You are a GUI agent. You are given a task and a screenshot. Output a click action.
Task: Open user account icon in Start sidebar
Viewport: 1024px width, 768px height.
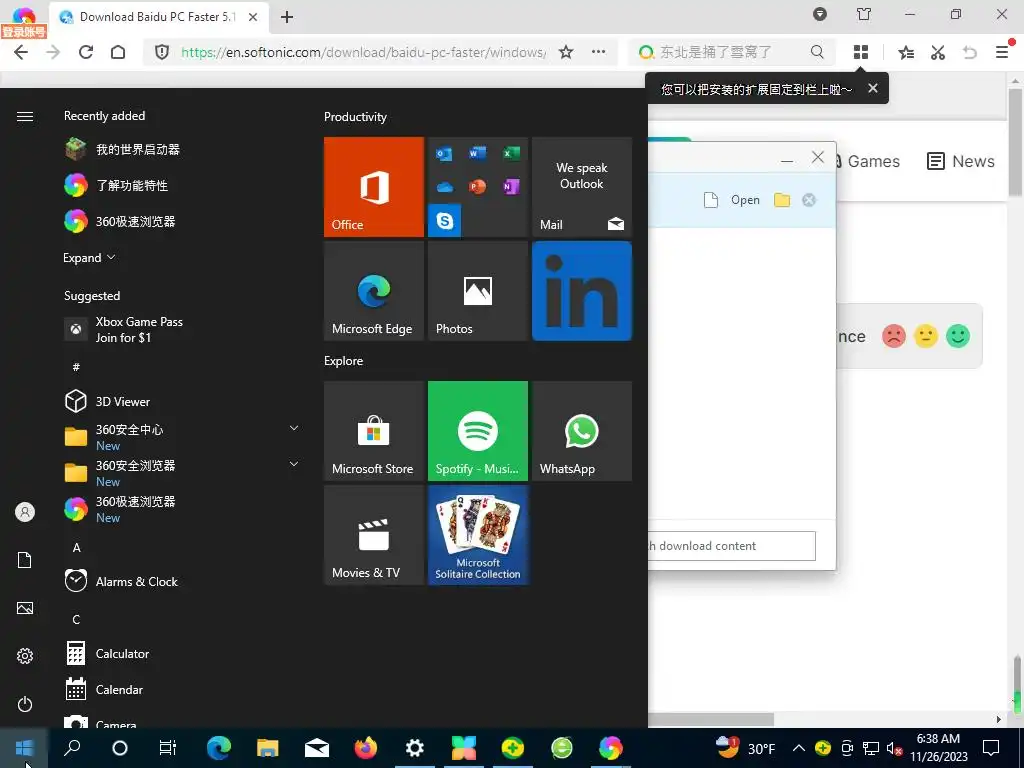(x=25, y=512)
